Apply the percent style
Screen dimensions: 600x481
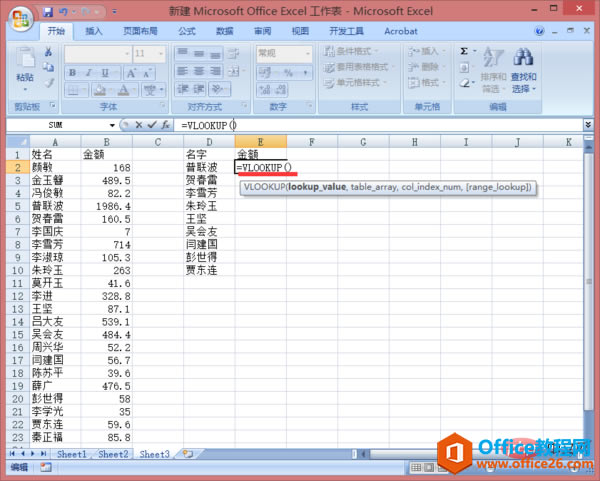coord(288,72)
